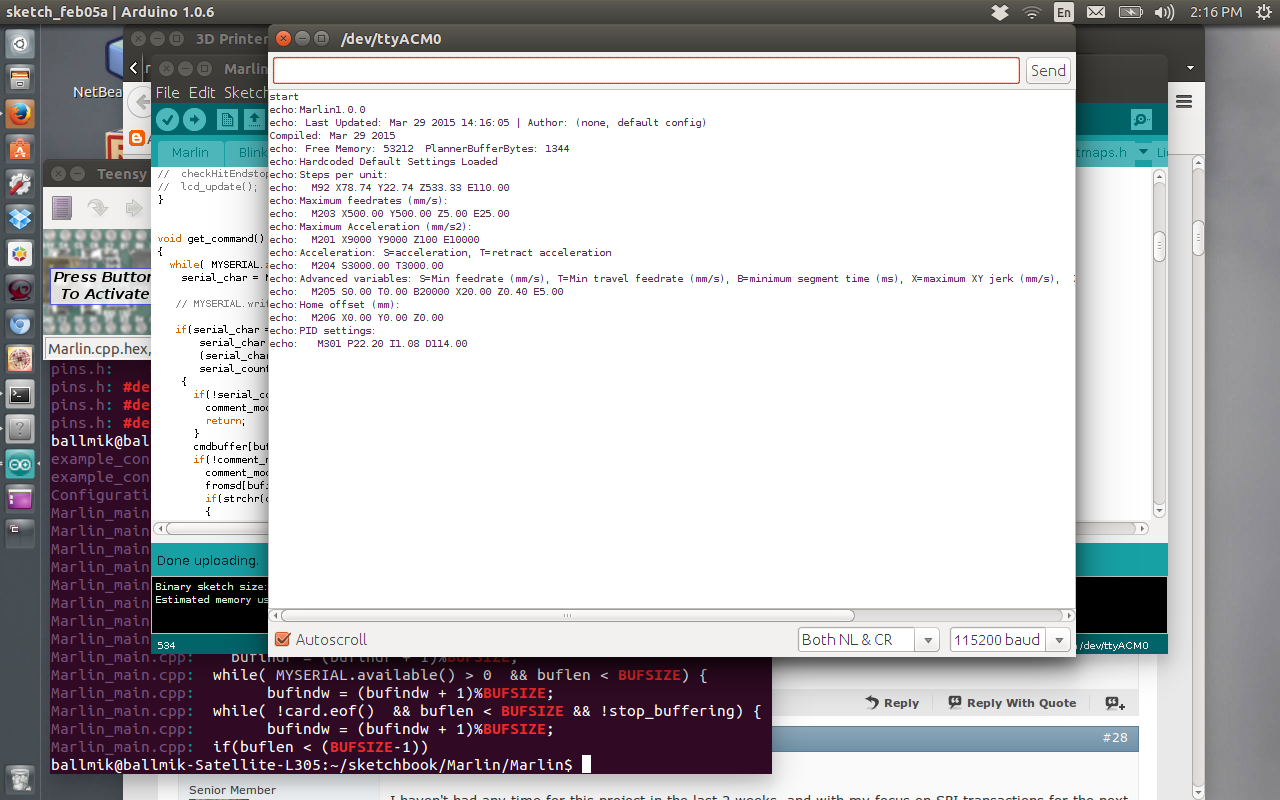This screenshot has width=1280, height=800.
Task: Open the Sketch menu
Action: 247,92
